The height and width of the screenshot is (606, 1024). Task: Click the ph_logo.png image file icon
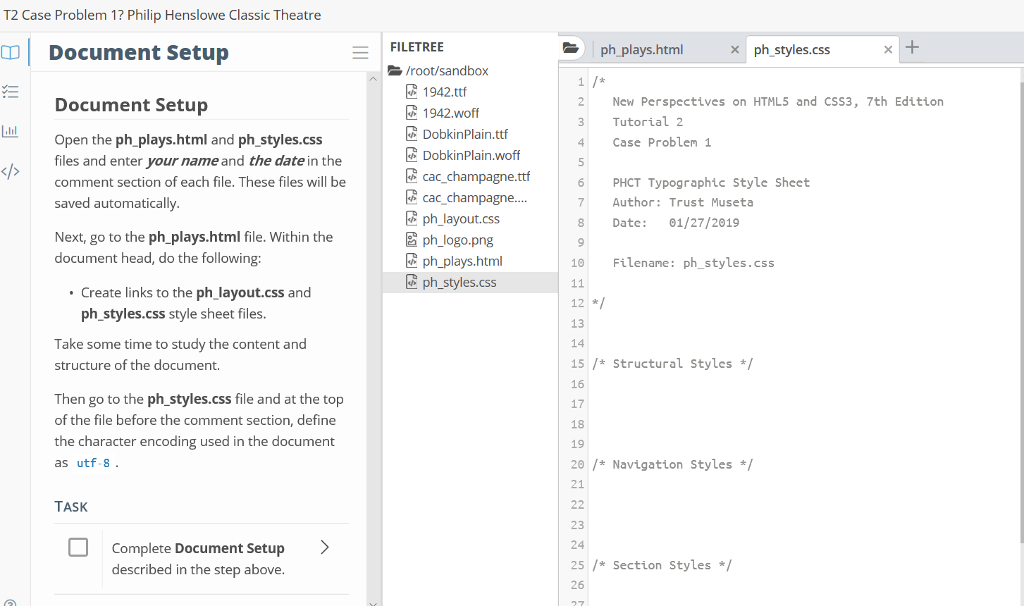[410, 240]
